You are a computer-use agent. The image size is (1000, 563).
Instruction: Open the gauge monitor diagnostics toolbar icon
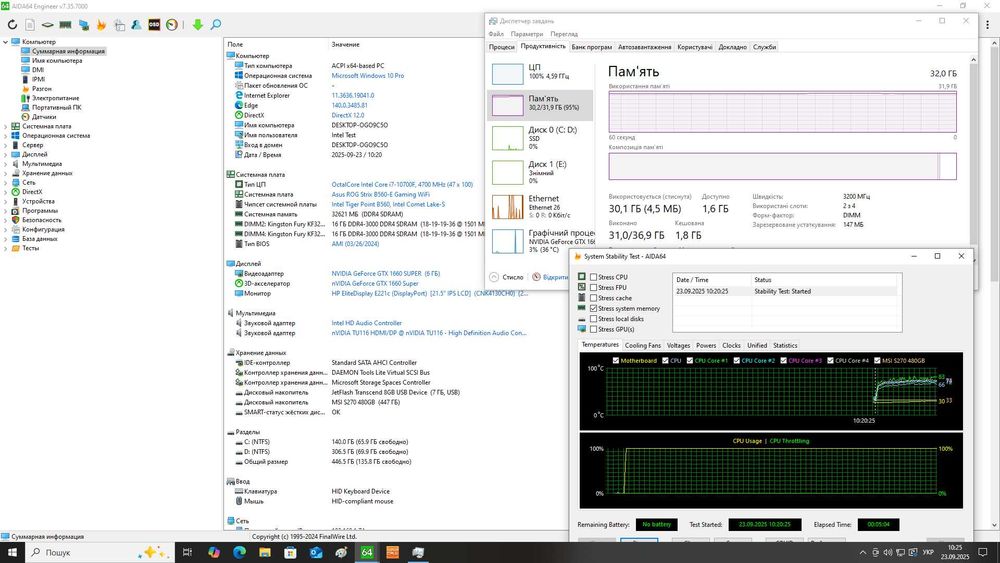172,25
